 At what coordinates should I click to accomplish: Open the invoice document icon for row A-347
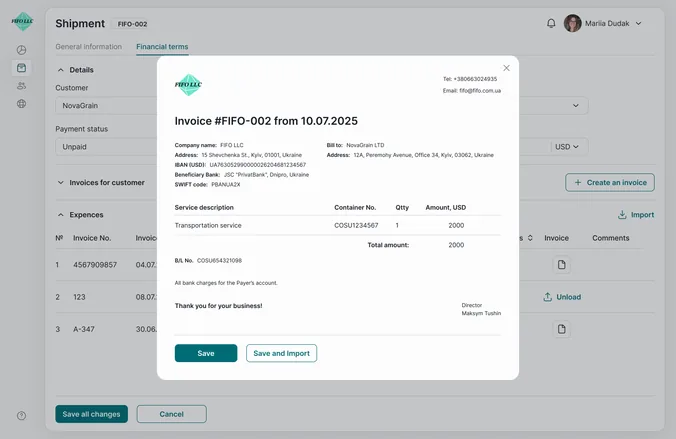pyautogui.click(x=561, y=329)
